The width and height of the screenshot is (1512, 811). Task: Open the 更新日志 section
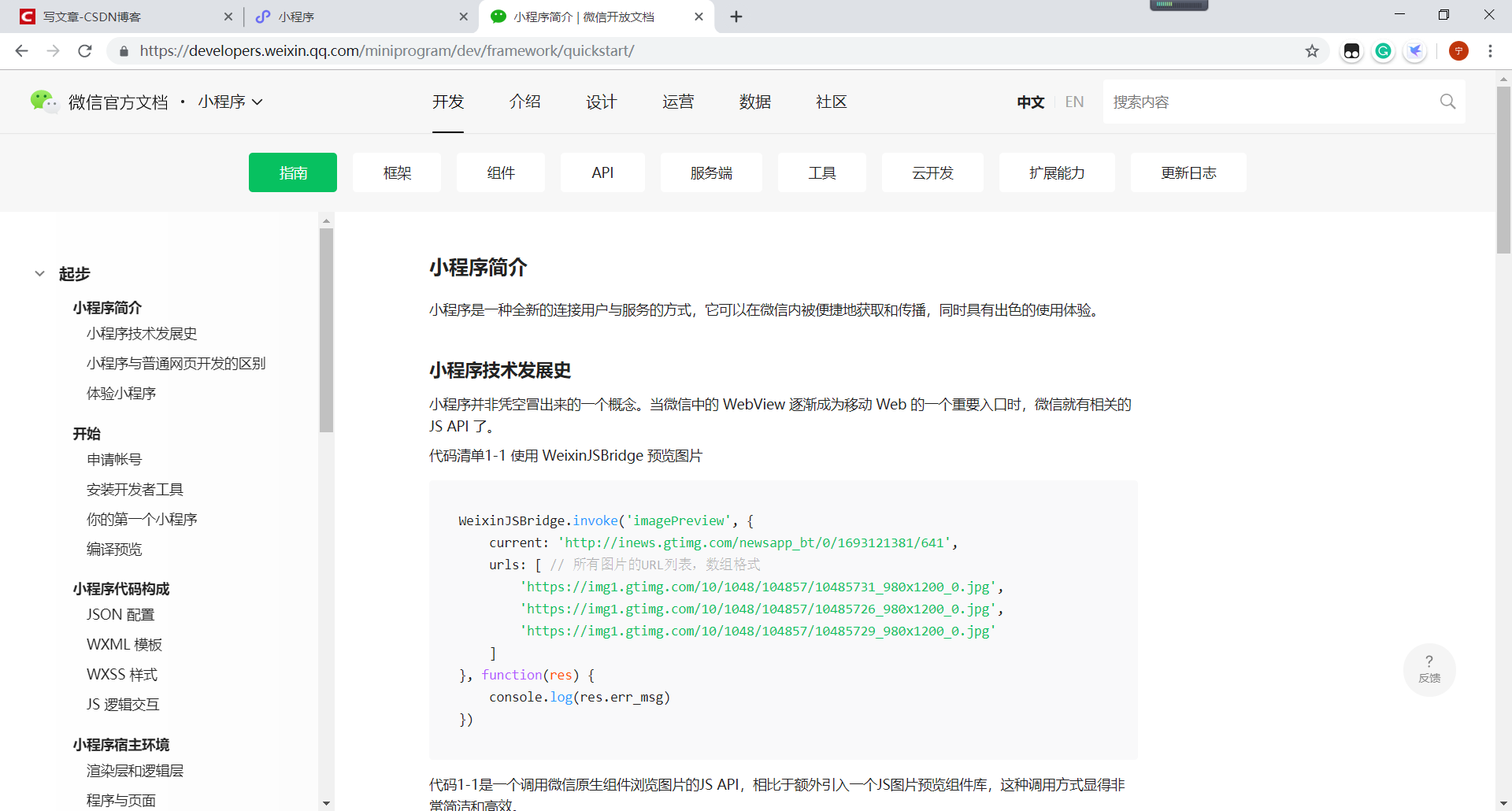(1188, 172)
